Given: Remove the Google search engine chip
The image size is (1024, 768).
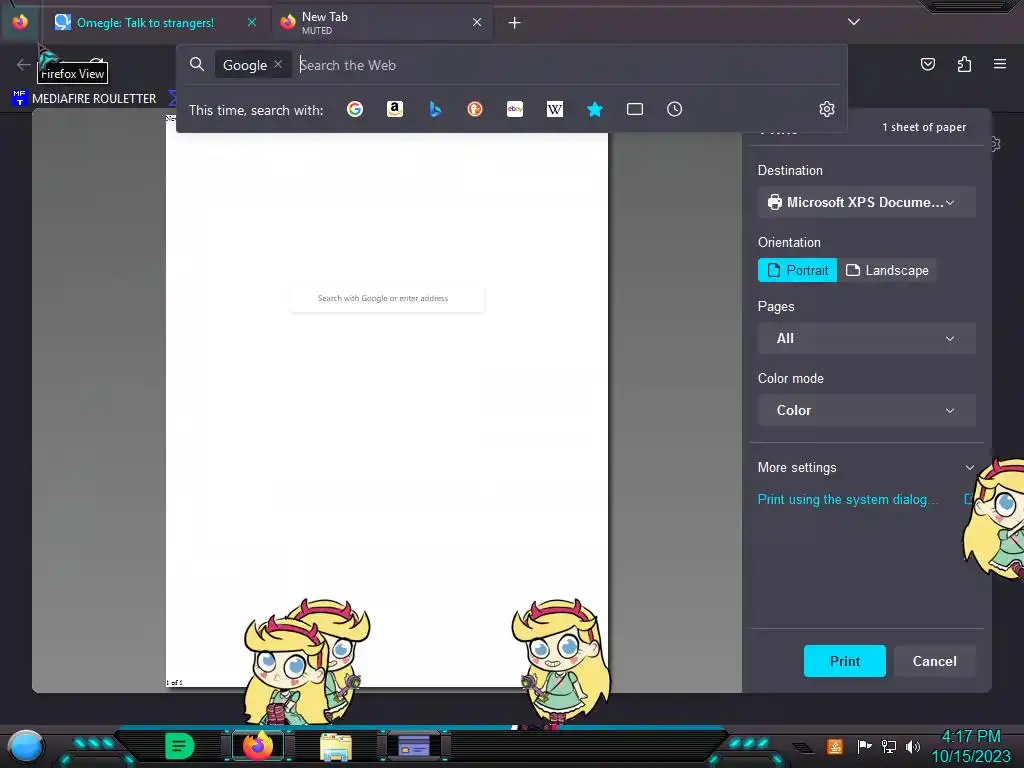Looking at the screenshot, I should coord(278,64).
